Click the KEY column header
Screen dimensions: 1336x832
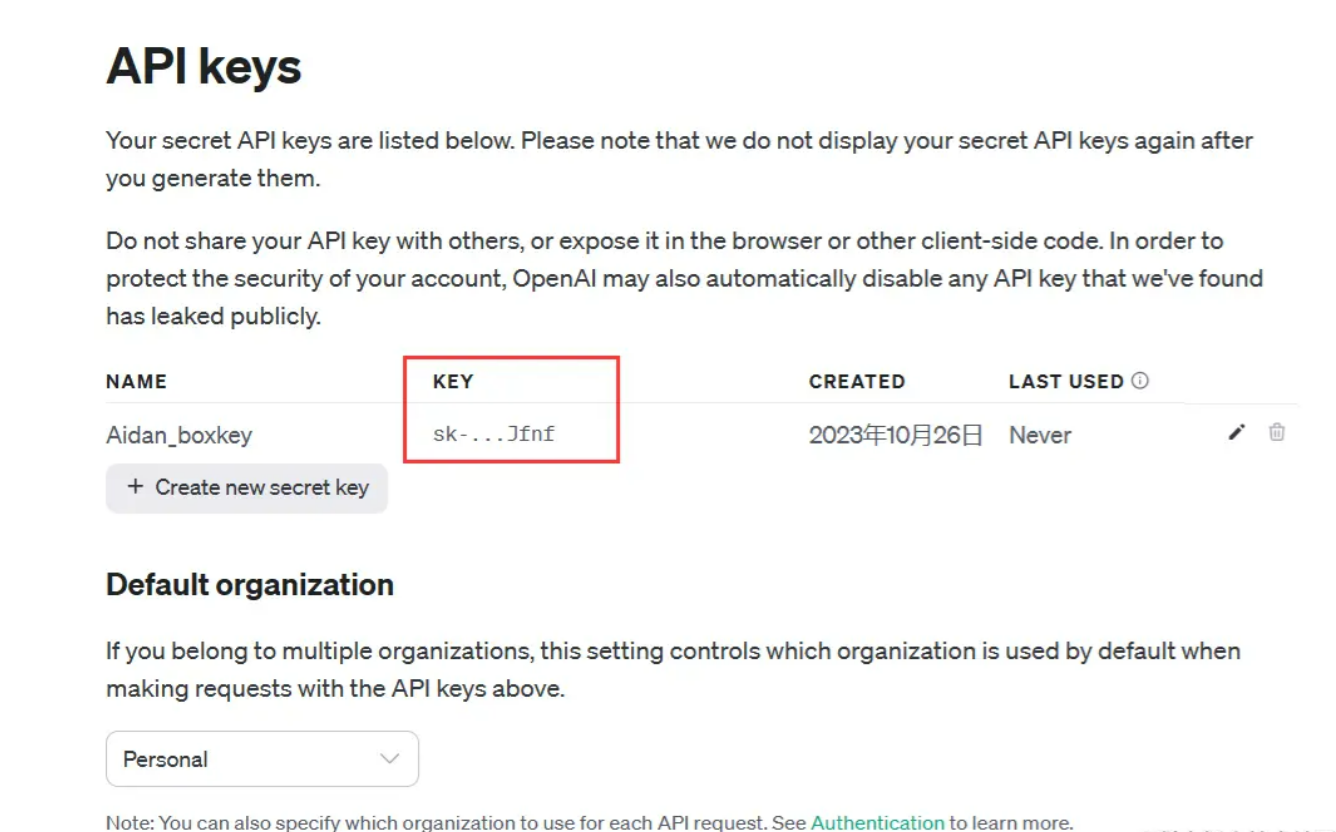click(x=453, y=381)
